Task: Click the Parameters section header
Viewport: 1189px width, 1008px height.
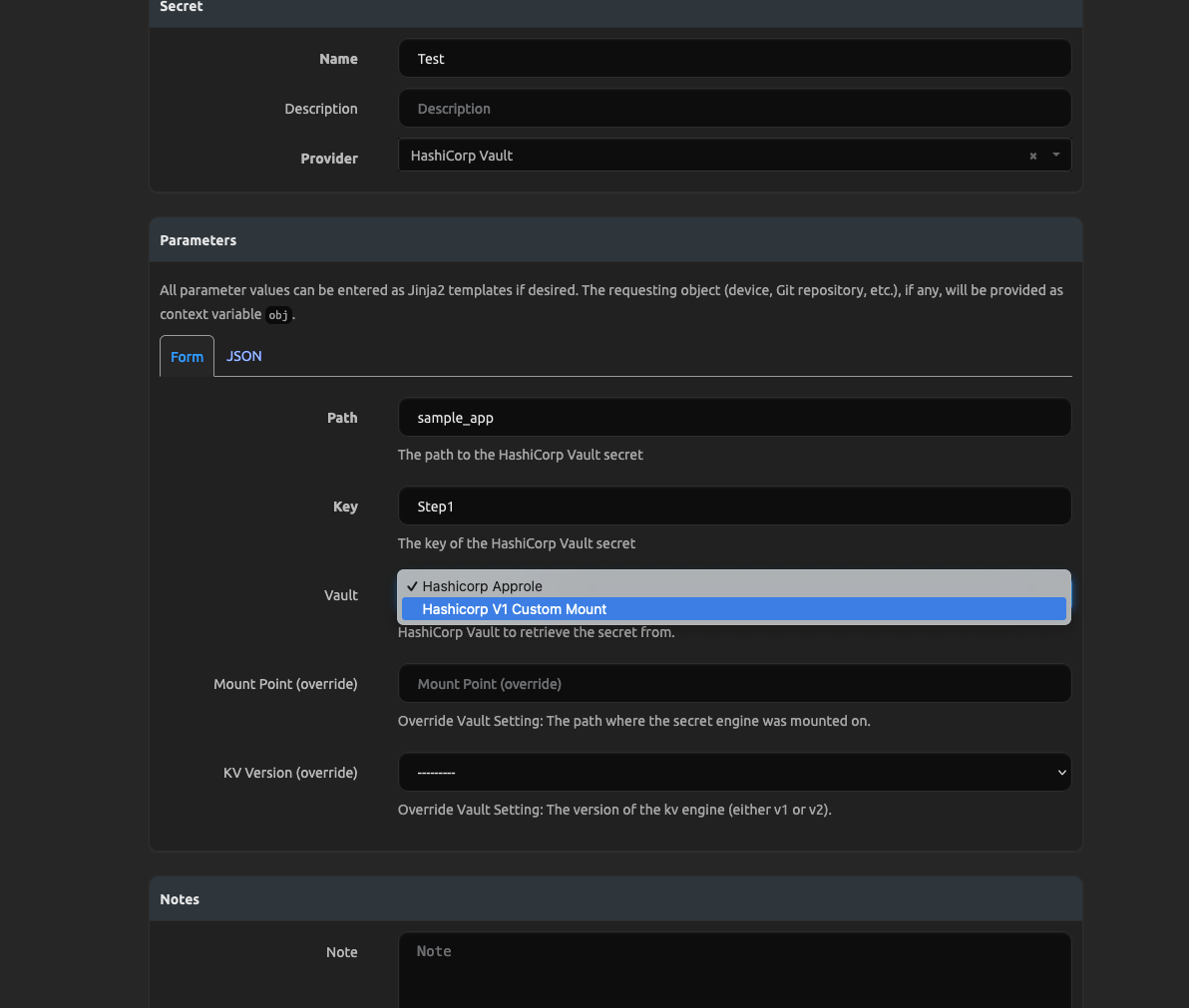Action: coord(198,239)
